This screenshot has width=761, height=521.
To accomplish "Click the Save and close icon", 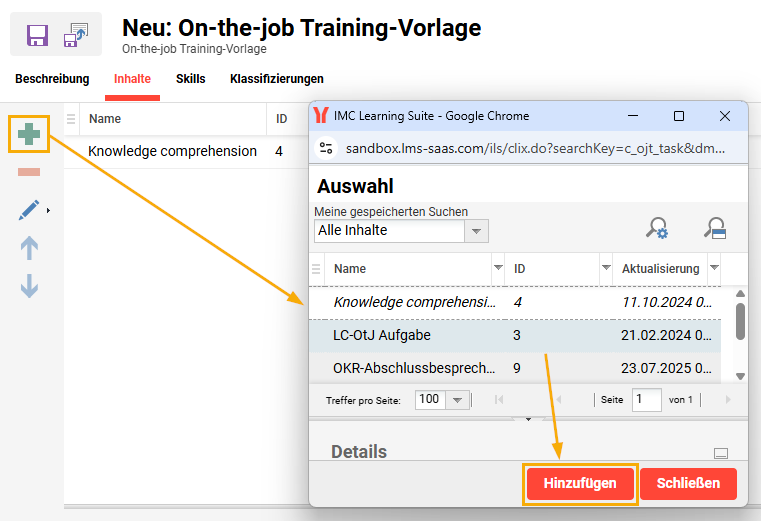I will [76, 35].
